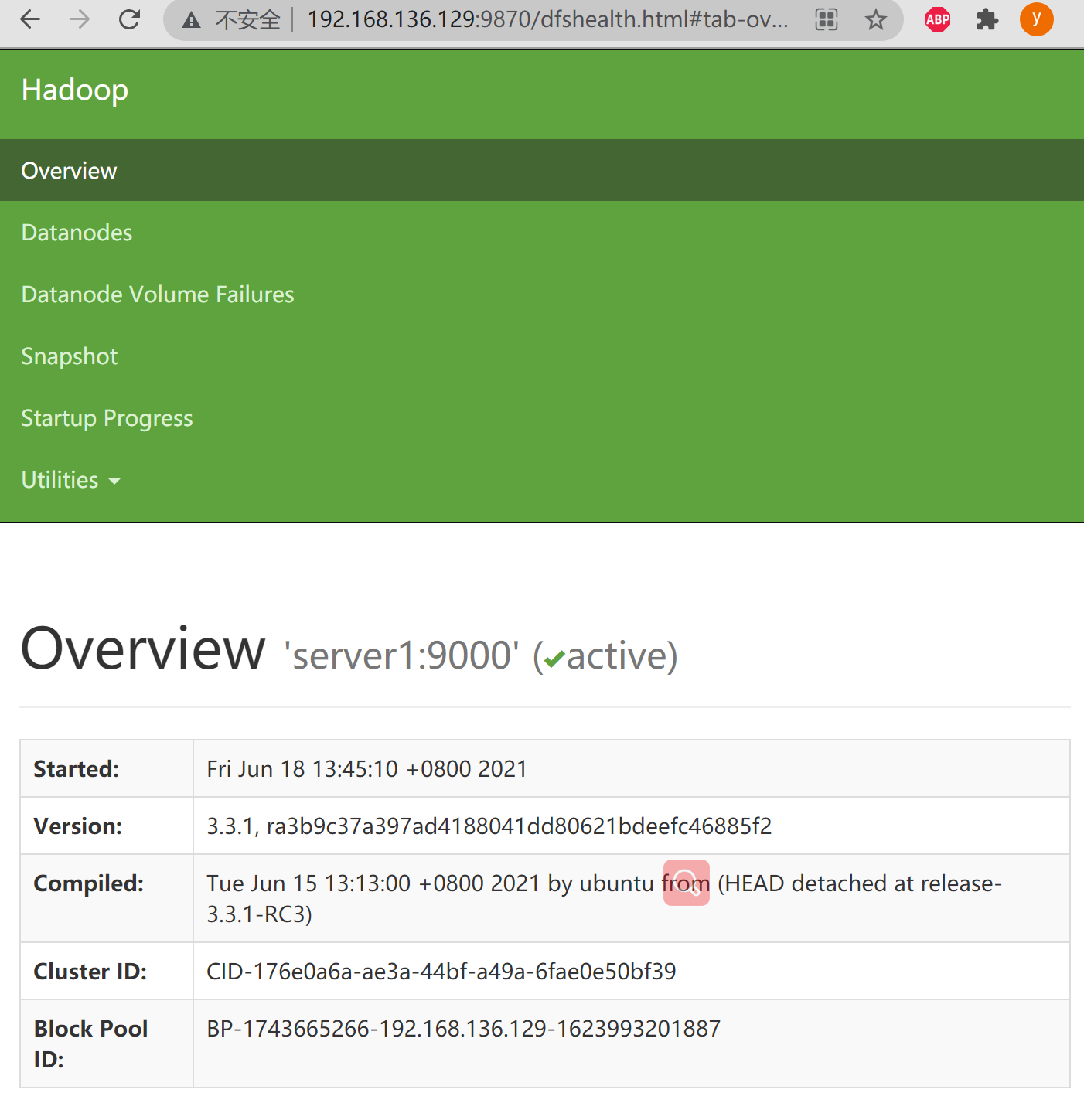The width and height of the screenshot is (1084, 1120).
Task: Expand the Utilities dropdown menu
Action: tap(70, 480)
